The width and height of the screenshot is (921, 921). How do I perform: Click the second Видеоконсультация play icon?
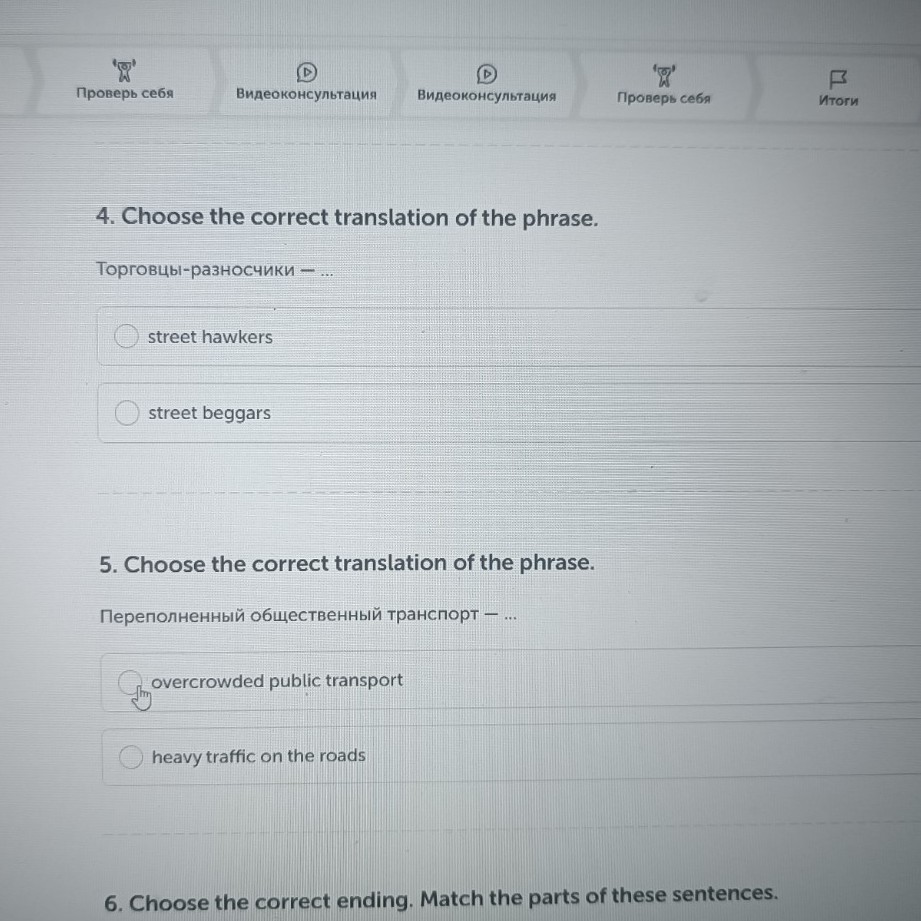click(486, 73)
